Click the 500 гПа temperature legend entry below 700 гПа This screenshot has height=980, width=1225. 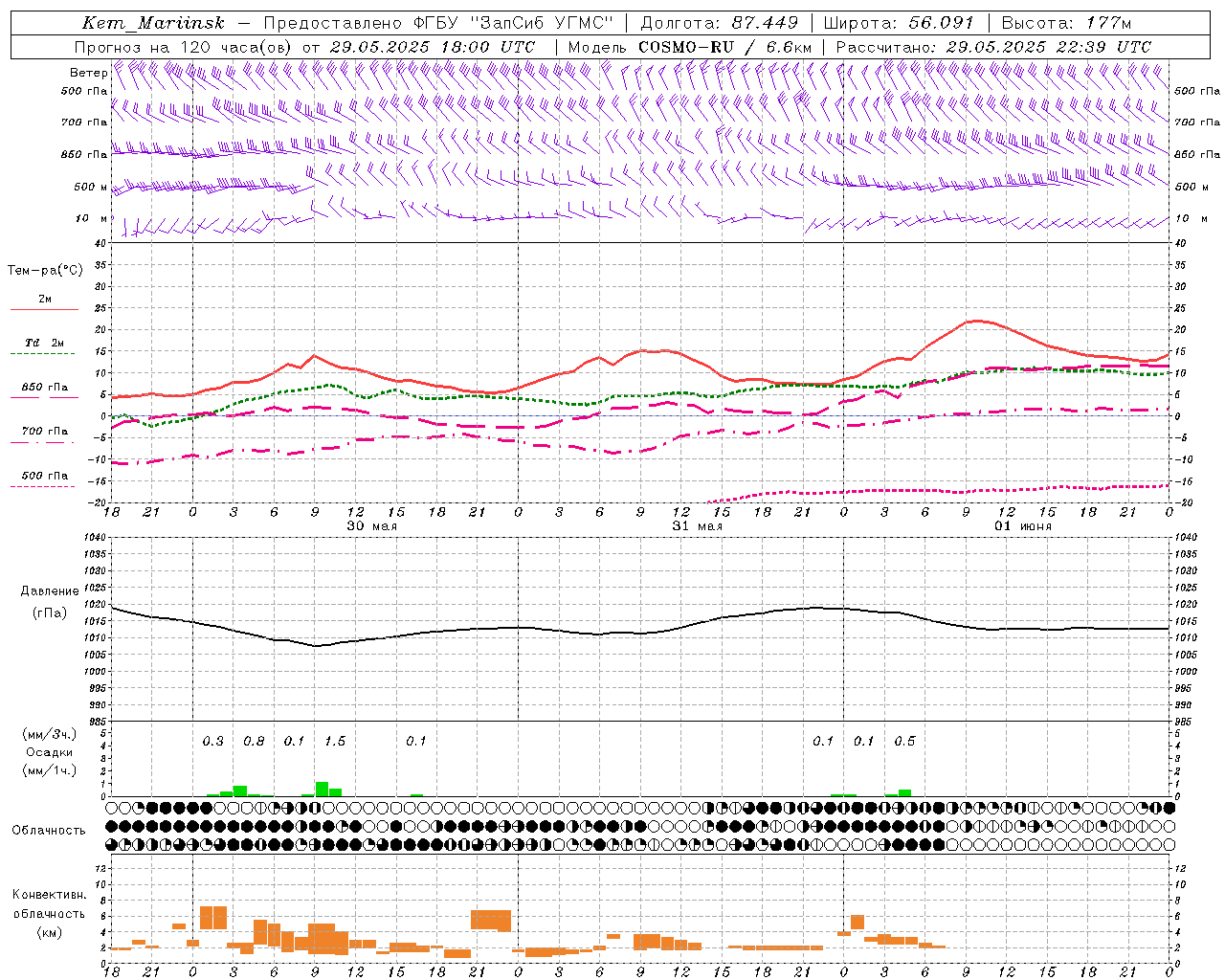tap(45, 476)
